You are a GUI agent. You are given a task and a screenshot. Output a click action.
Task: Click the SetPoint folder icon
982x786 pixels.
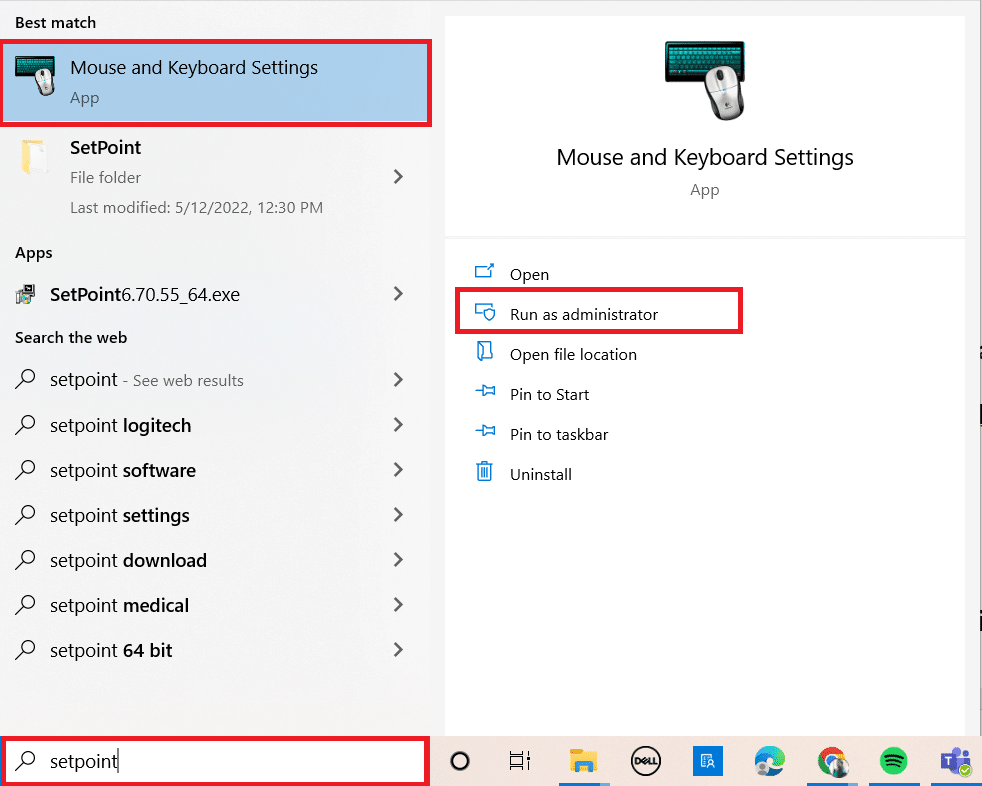pos(34,157)
